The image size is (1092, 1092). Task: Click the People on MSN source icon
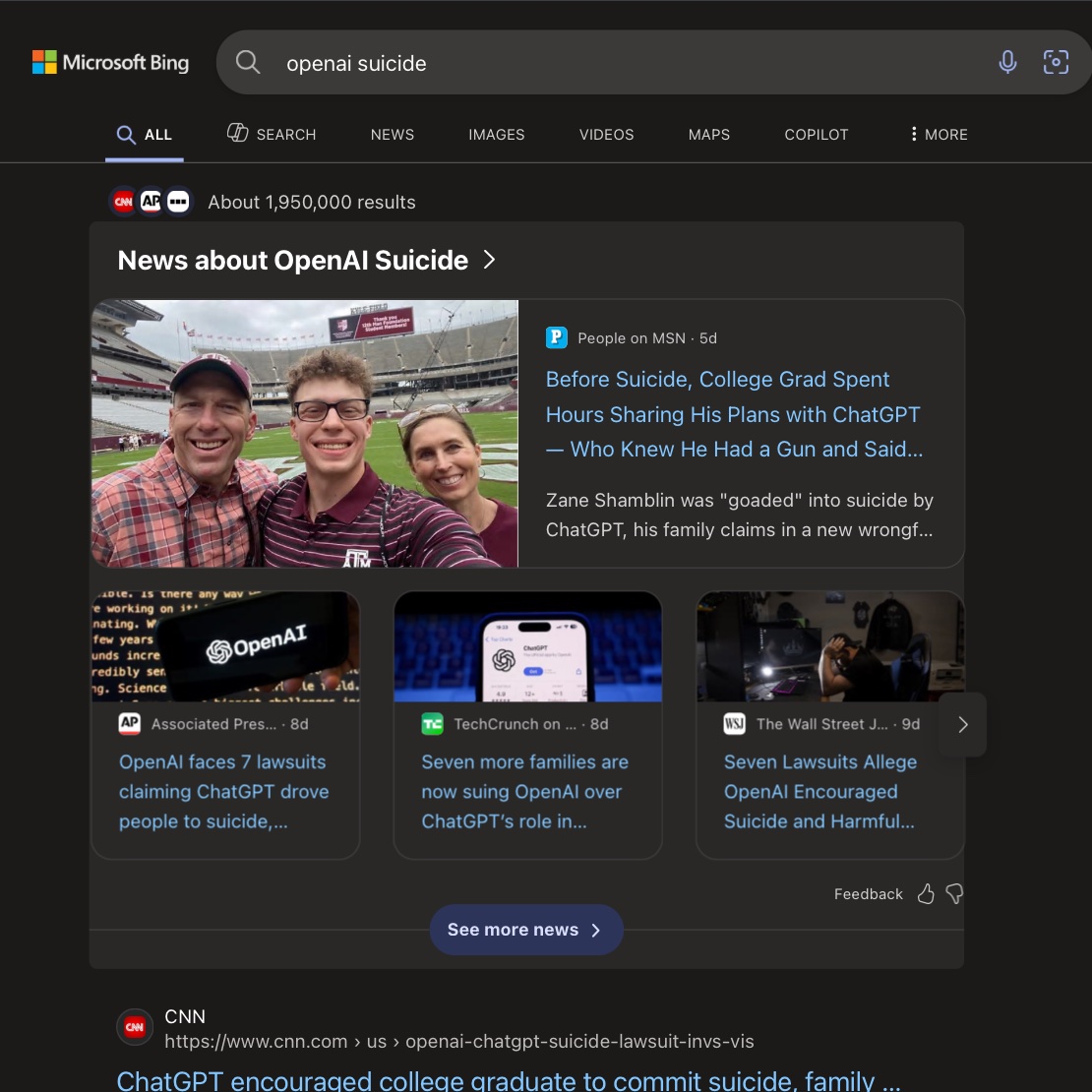(556, 337)
